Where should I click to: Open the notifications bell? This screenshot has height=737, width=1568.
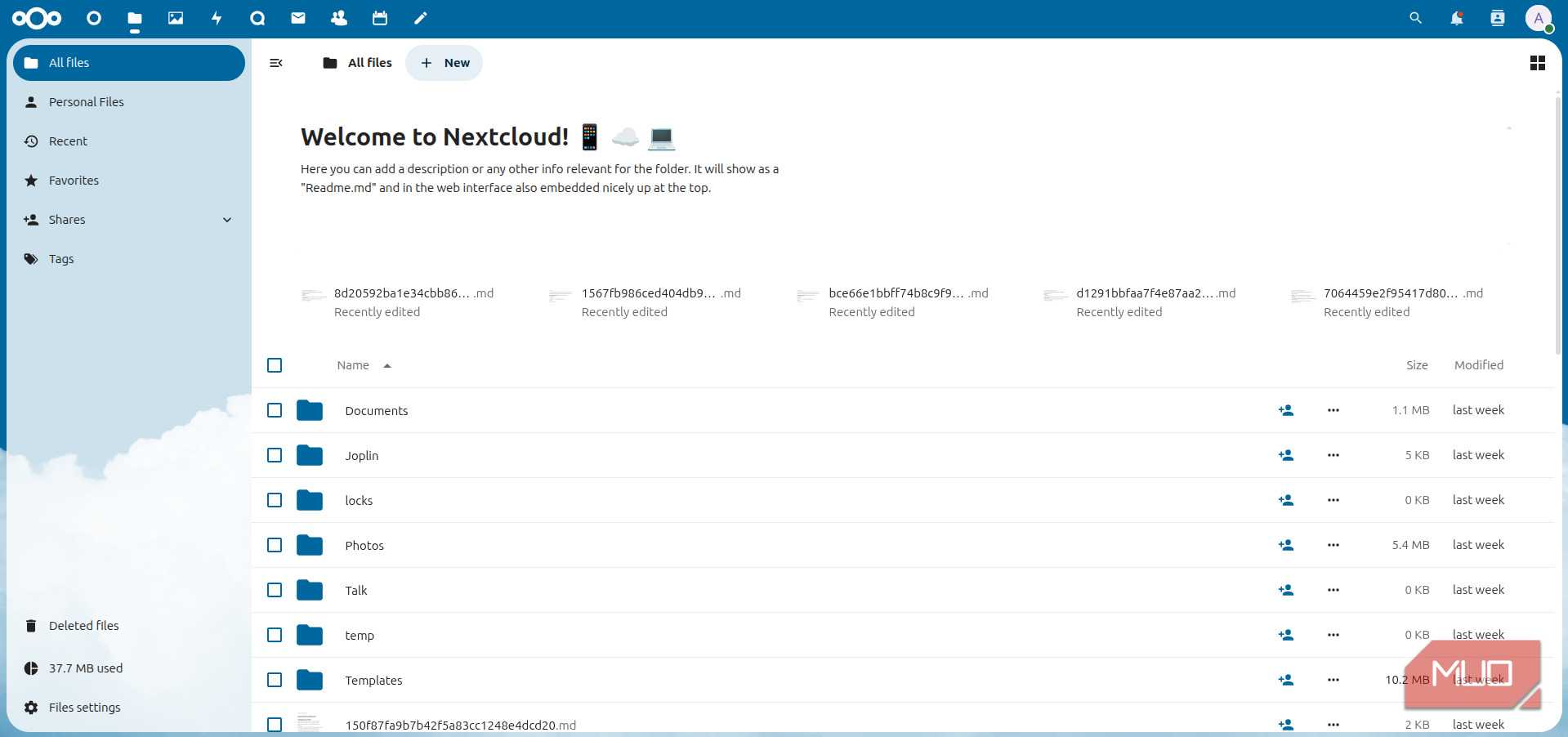pos(1457,18)
